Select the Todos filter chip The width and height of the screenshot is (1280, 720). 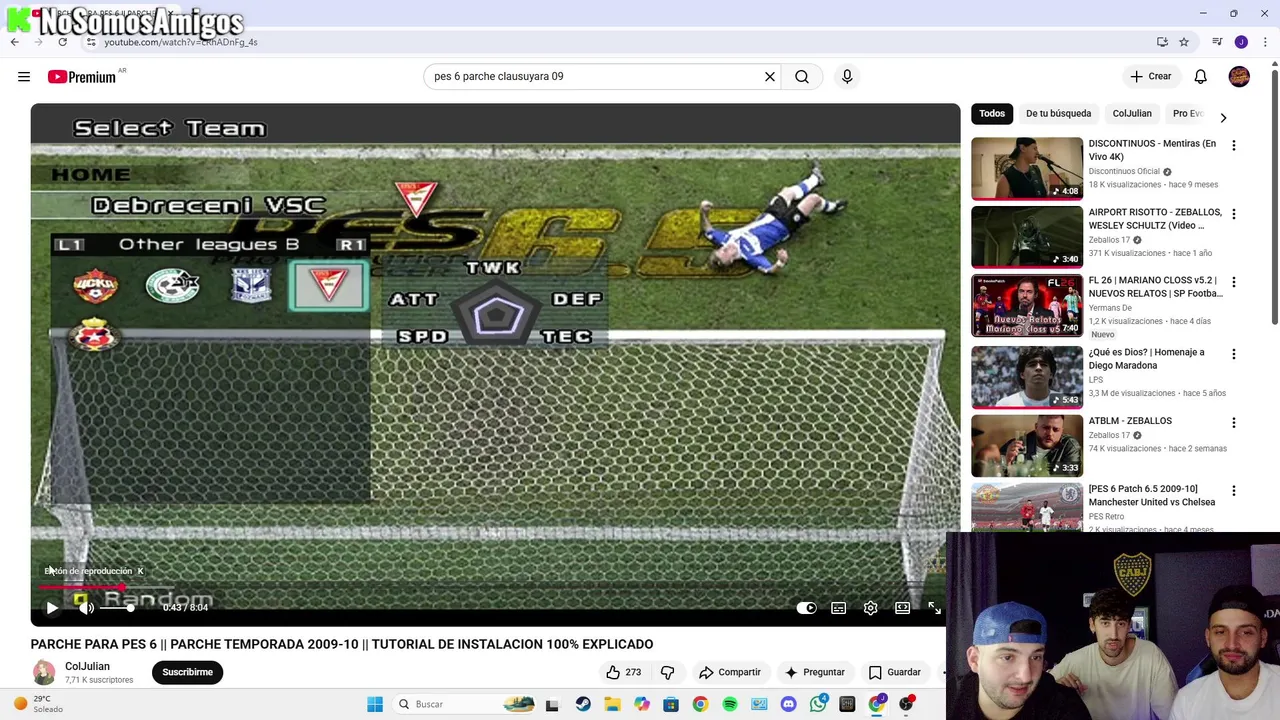coord(992,113)
